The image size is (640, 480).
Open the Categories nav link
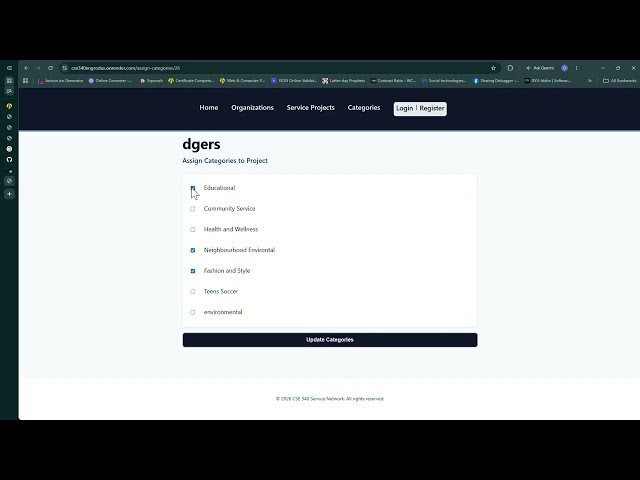tap(364, 108)
